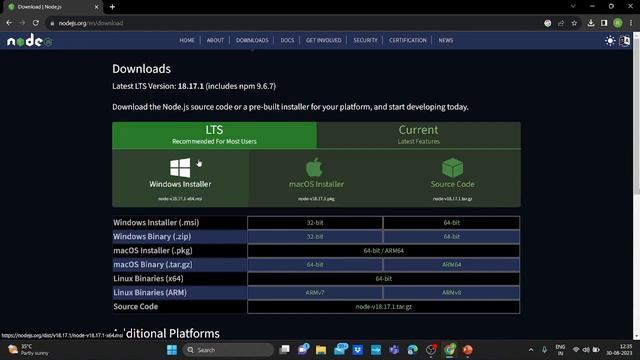Click the Windows Installer logo icon

tap(180, 167)
